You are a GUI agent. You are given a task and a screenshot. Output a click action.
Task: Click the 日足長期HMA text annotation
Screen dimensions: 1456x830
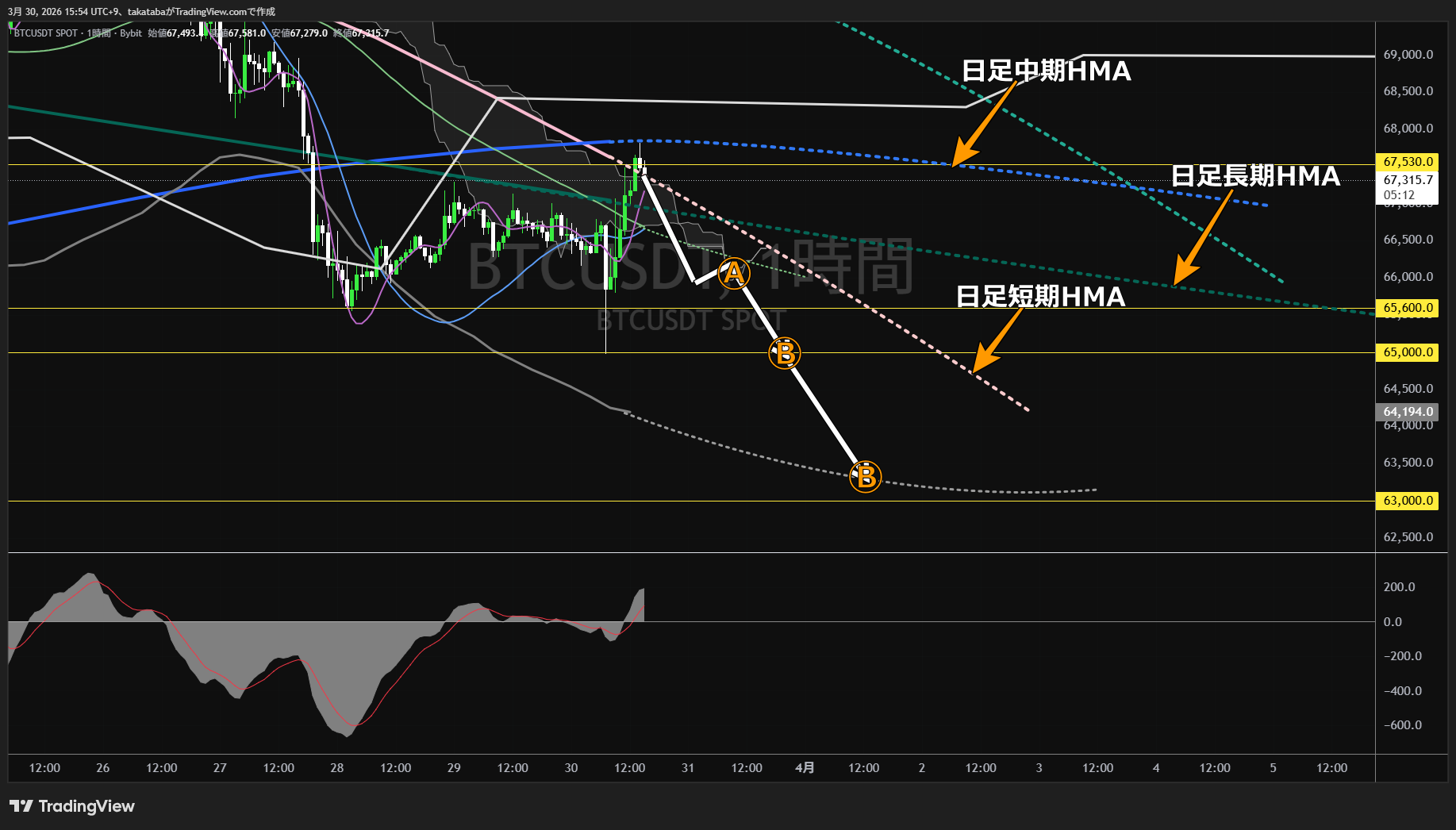[1254, 175]
